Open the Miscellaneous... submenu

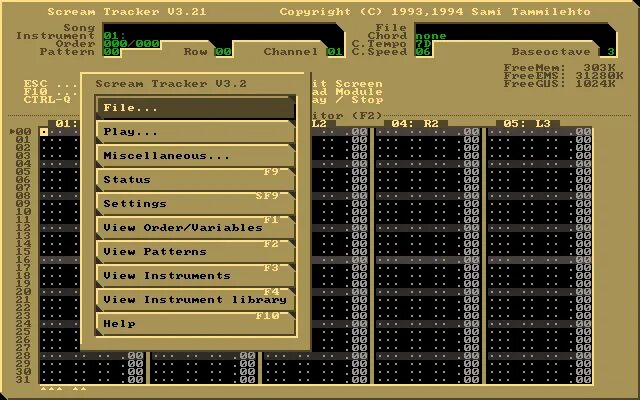click(x=196, y=156)
